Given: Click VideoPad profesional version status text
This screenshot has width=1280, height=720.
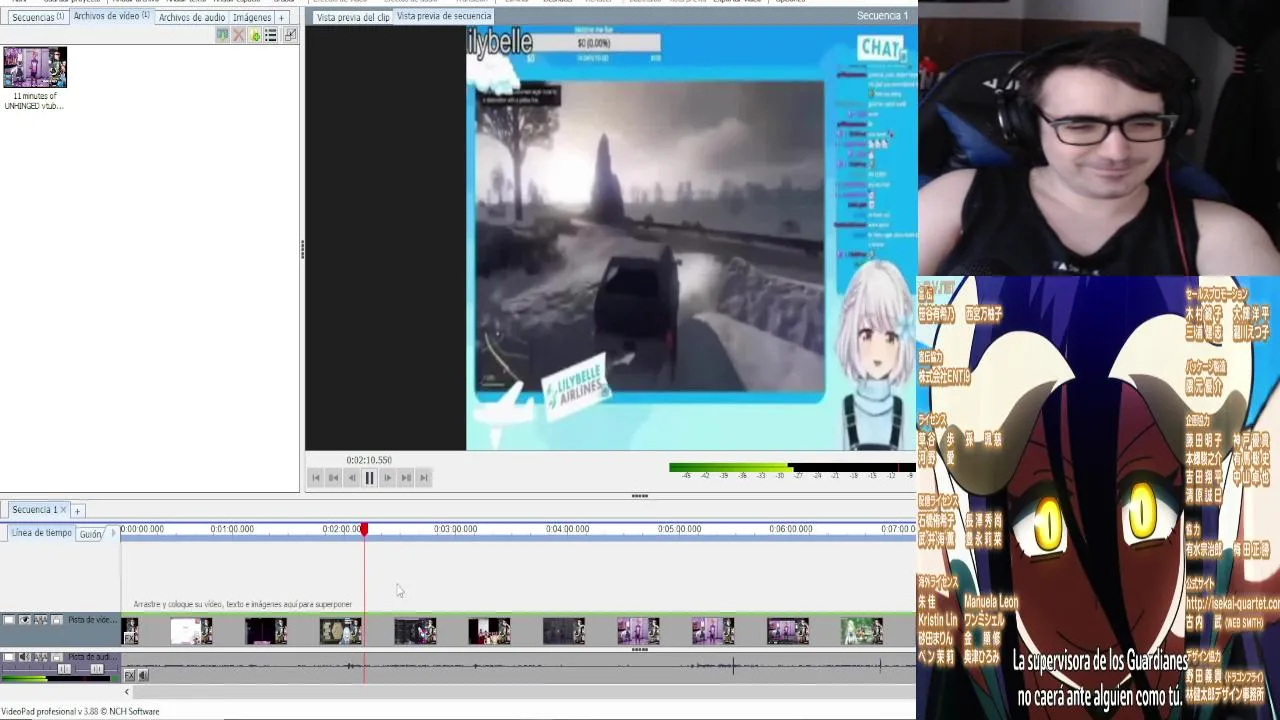Looking at the screenshot, I should point(80,712).
